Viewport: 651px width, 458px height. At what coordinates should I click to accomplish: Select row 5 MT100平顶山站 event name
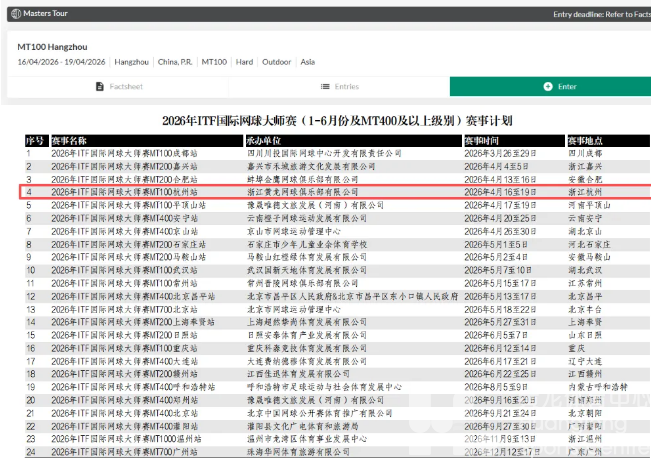(129, 205)
